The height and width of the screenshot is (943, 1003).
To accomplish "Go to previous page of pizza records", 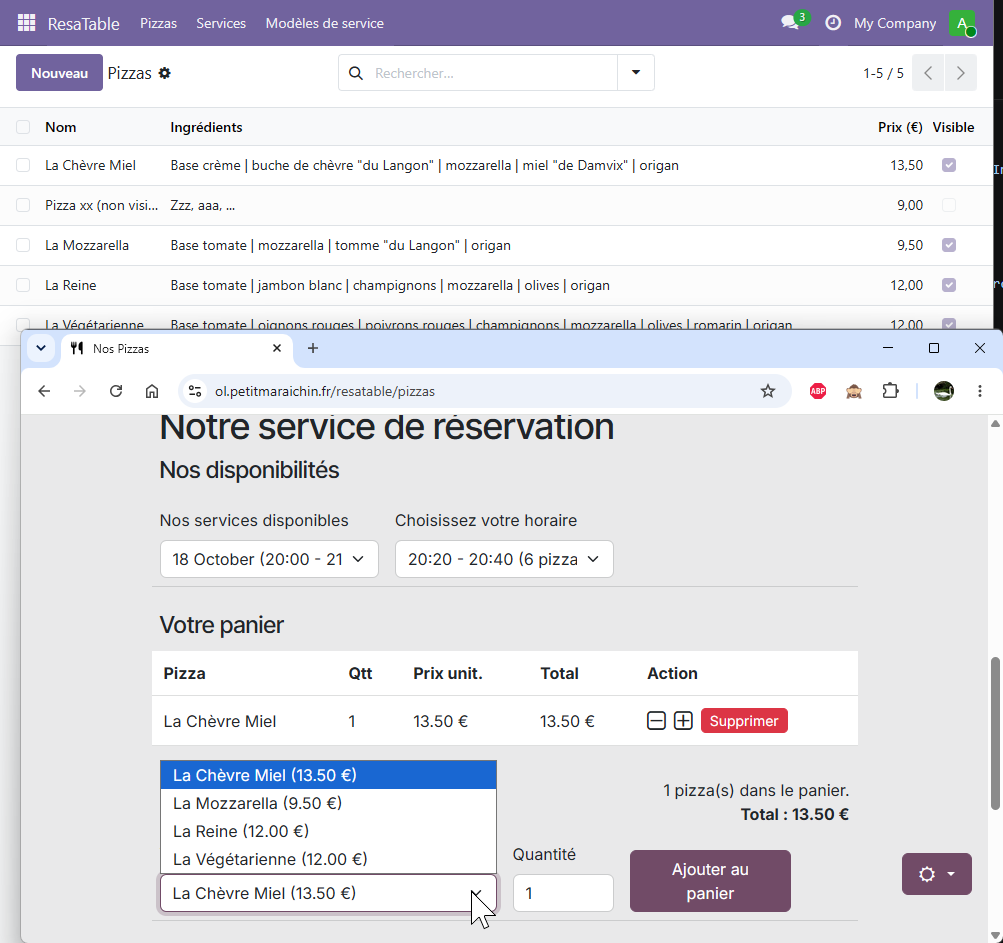I will point(928,73).
